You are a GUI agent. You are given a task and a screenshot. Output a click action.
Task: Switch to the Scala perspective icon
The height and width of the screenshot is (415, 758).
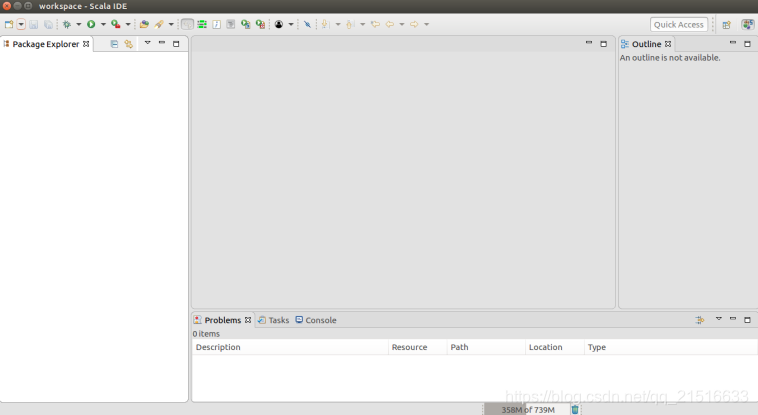[748, 24]
